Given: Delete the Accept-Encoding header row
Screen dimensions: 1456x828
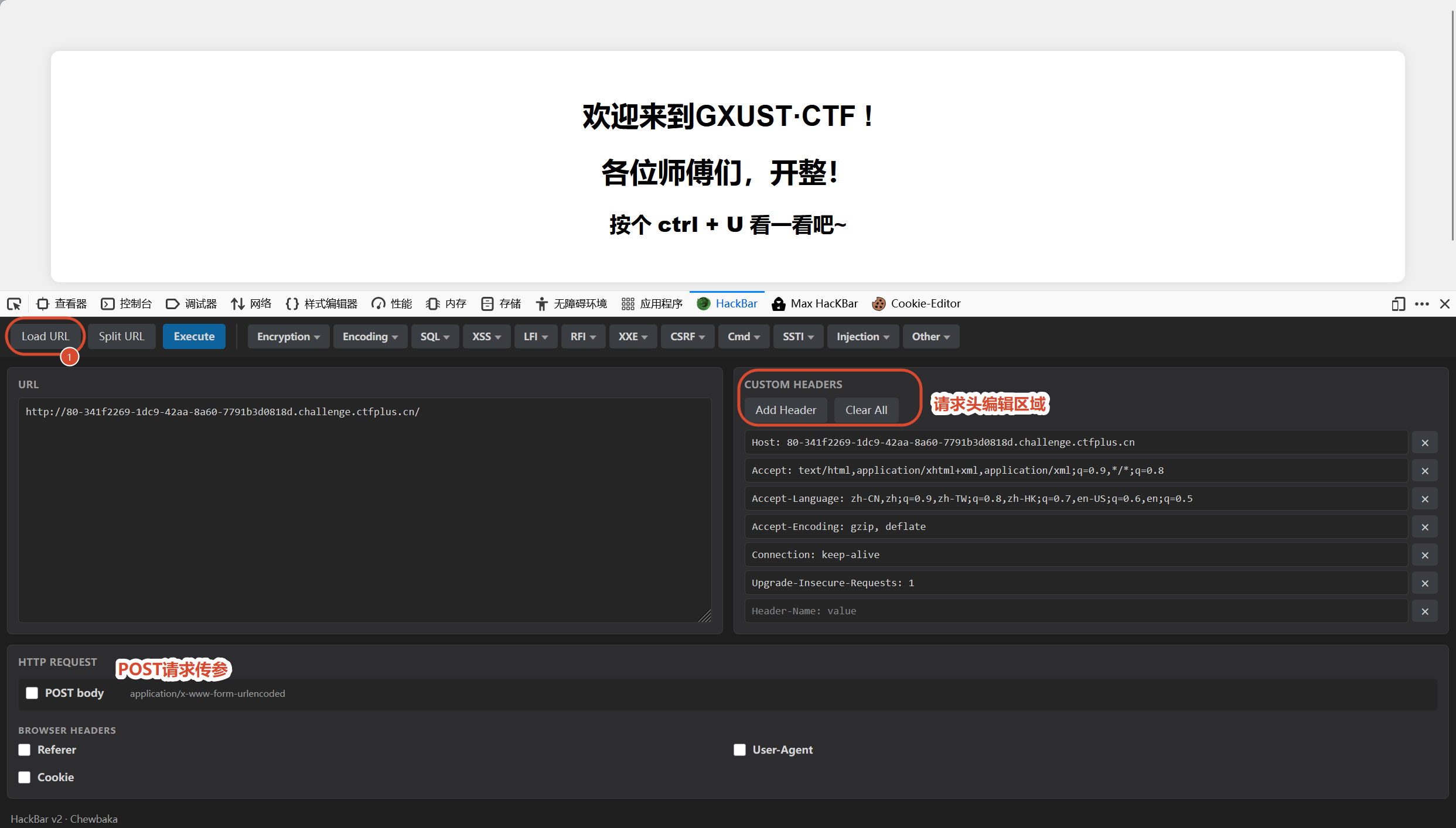Looking at the screenshot, I should tap(1425, 527).
